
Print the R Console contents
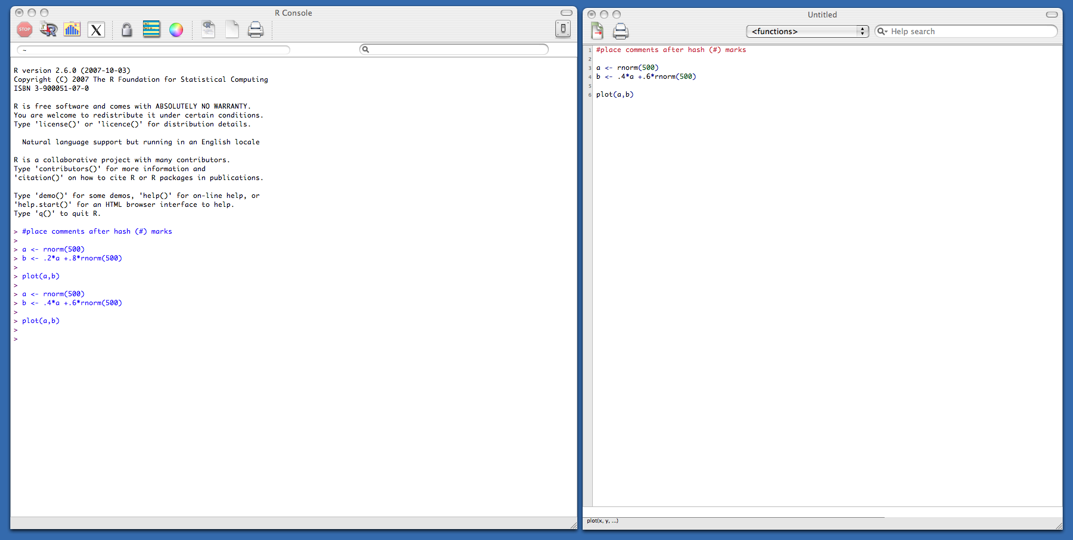[256, 30]
